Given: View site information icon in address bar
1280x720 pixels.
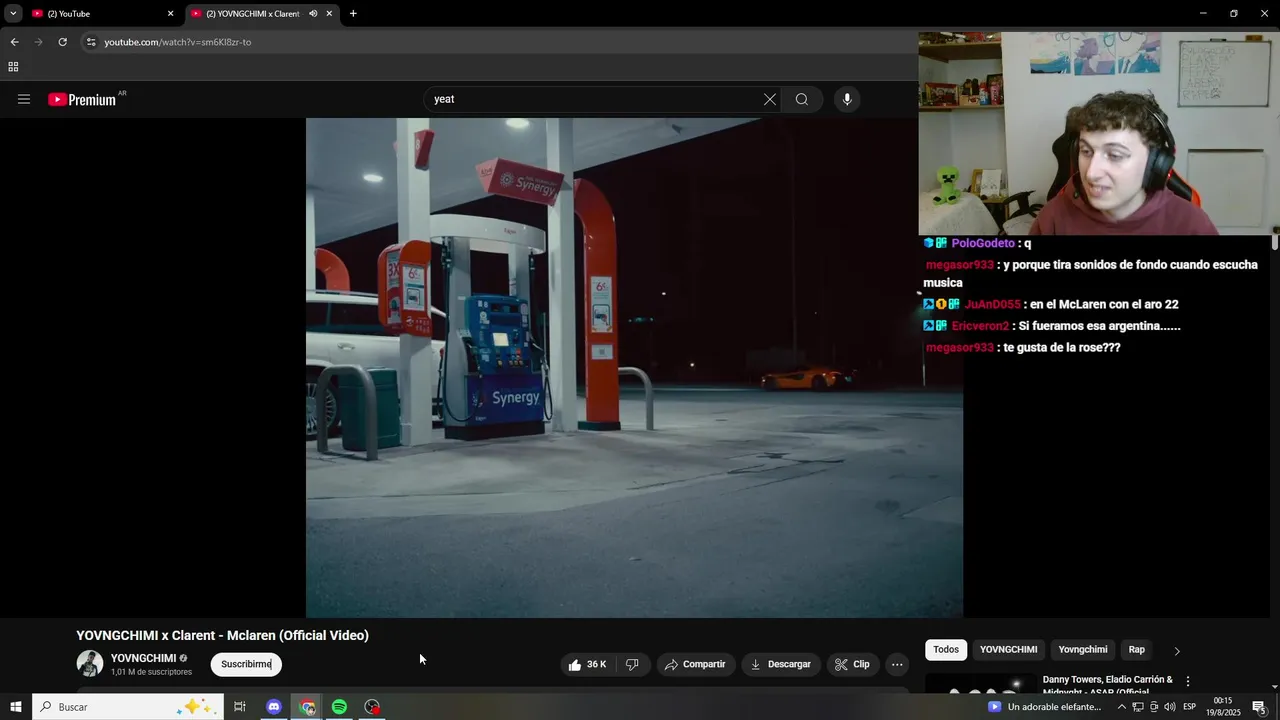Looking at the screenshot, I should (x=91, y=42).
